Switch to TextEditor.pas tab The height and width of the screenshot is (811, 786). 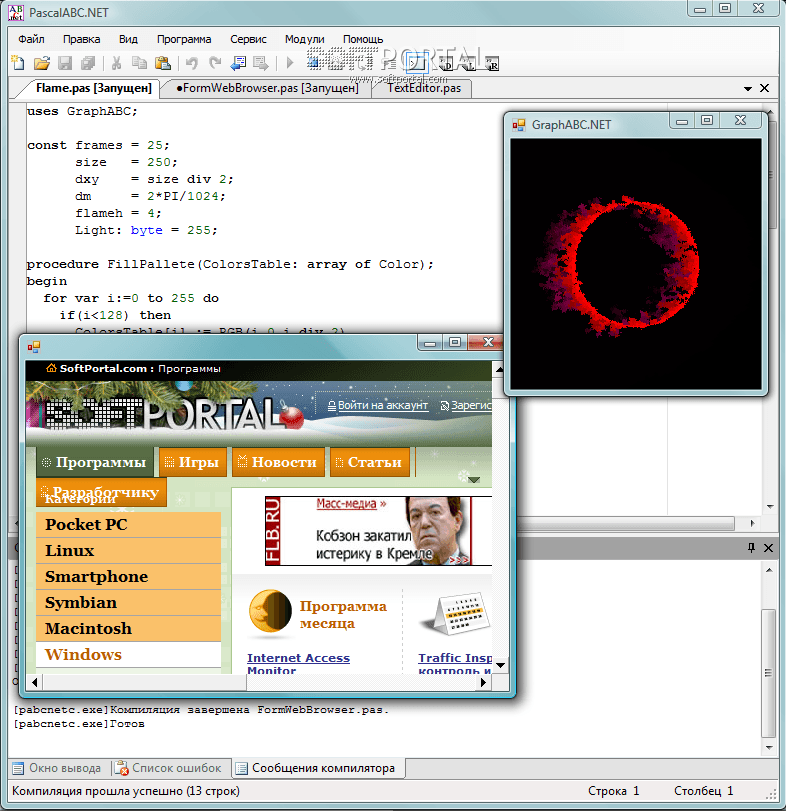pyautogui.click(x=424, y=88)
